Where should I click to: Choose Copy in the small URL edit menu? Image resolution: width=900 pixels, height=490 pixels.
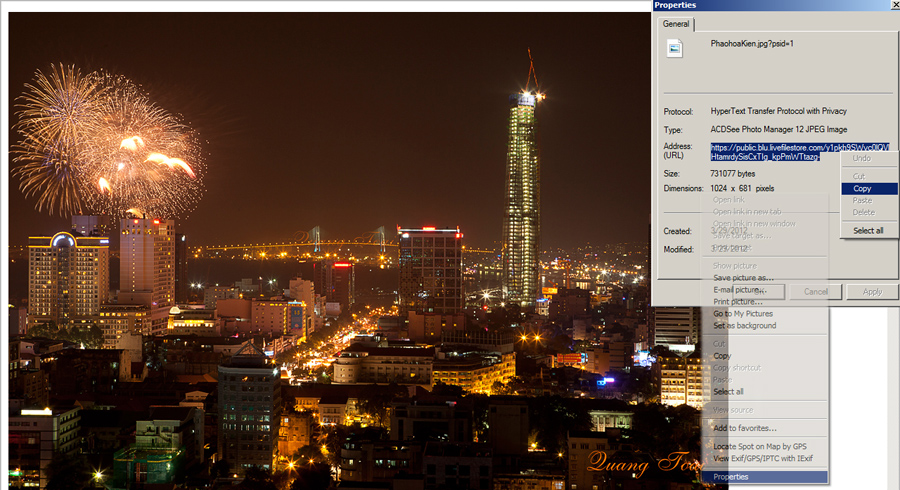862,188
